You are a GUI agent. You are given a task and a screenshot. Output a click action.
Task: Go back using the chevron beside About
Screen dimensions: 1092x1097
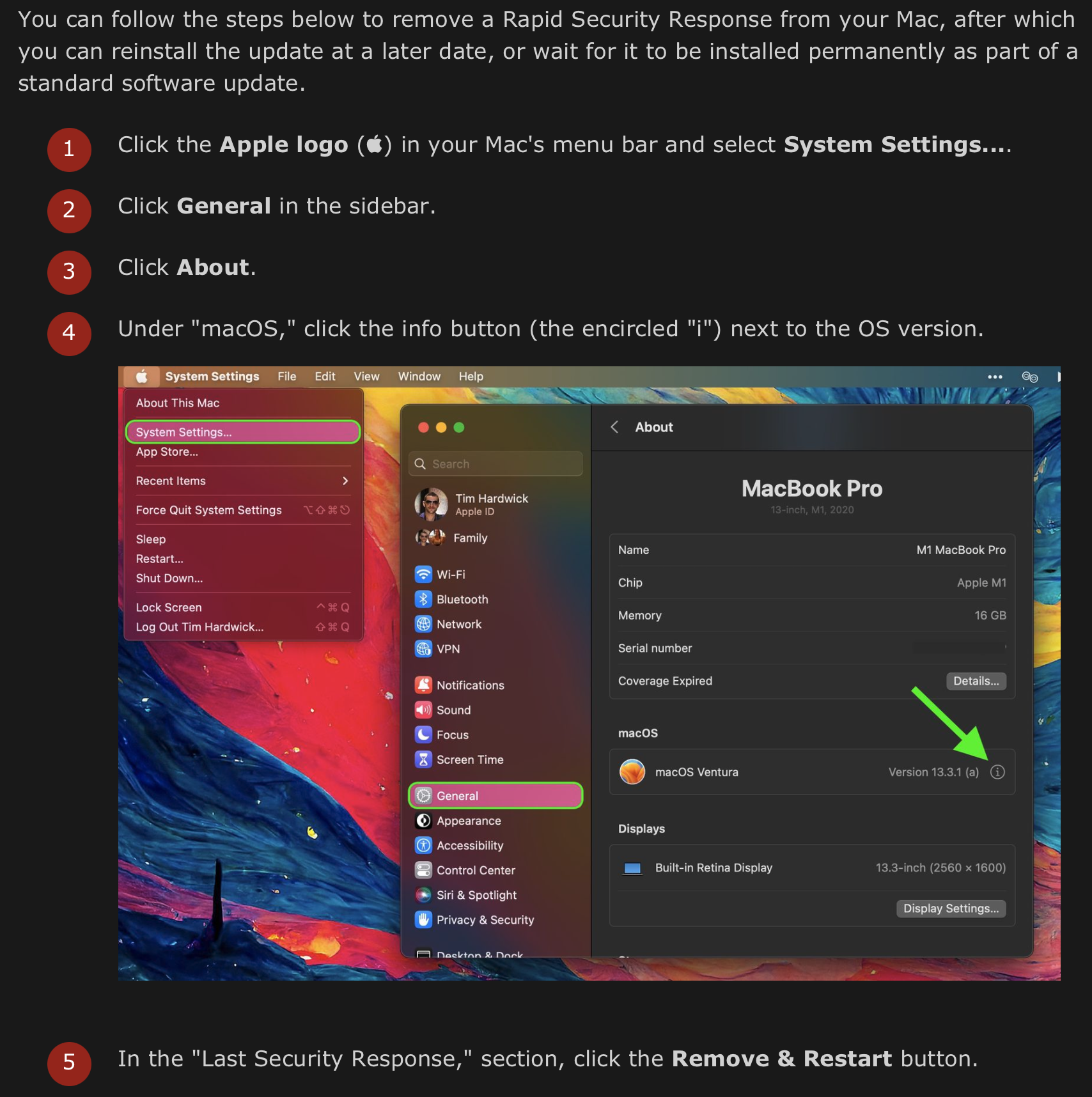point(614,427)
